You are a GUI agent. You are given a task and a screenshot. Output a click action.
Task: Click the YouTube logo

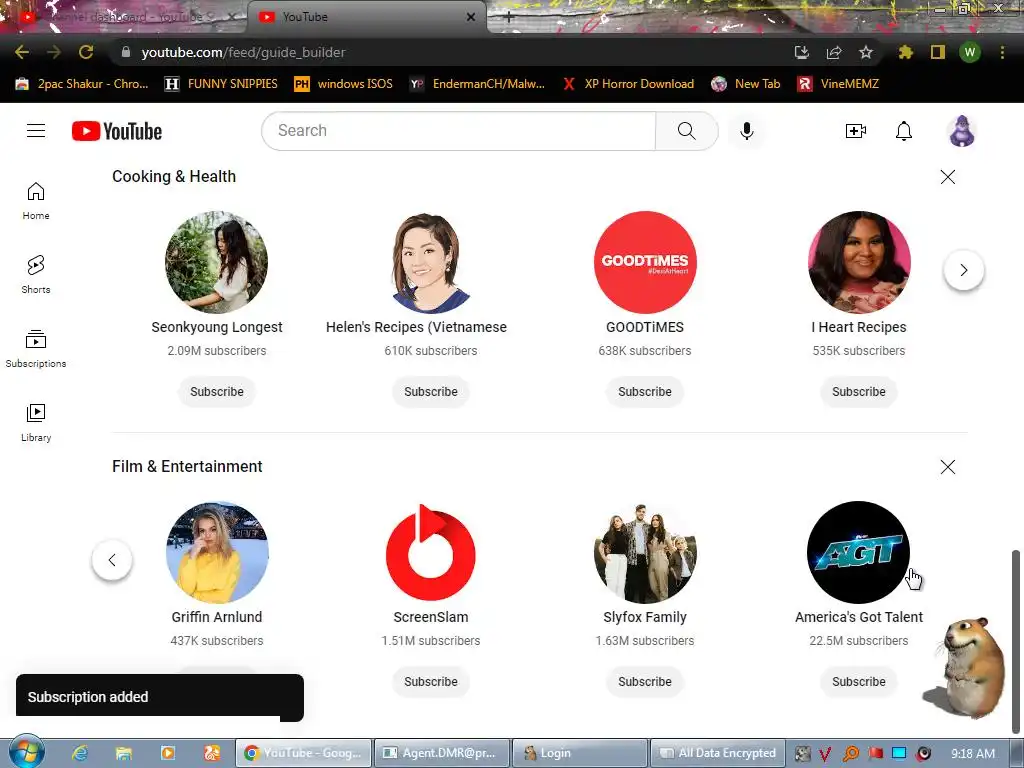(117, 131)
